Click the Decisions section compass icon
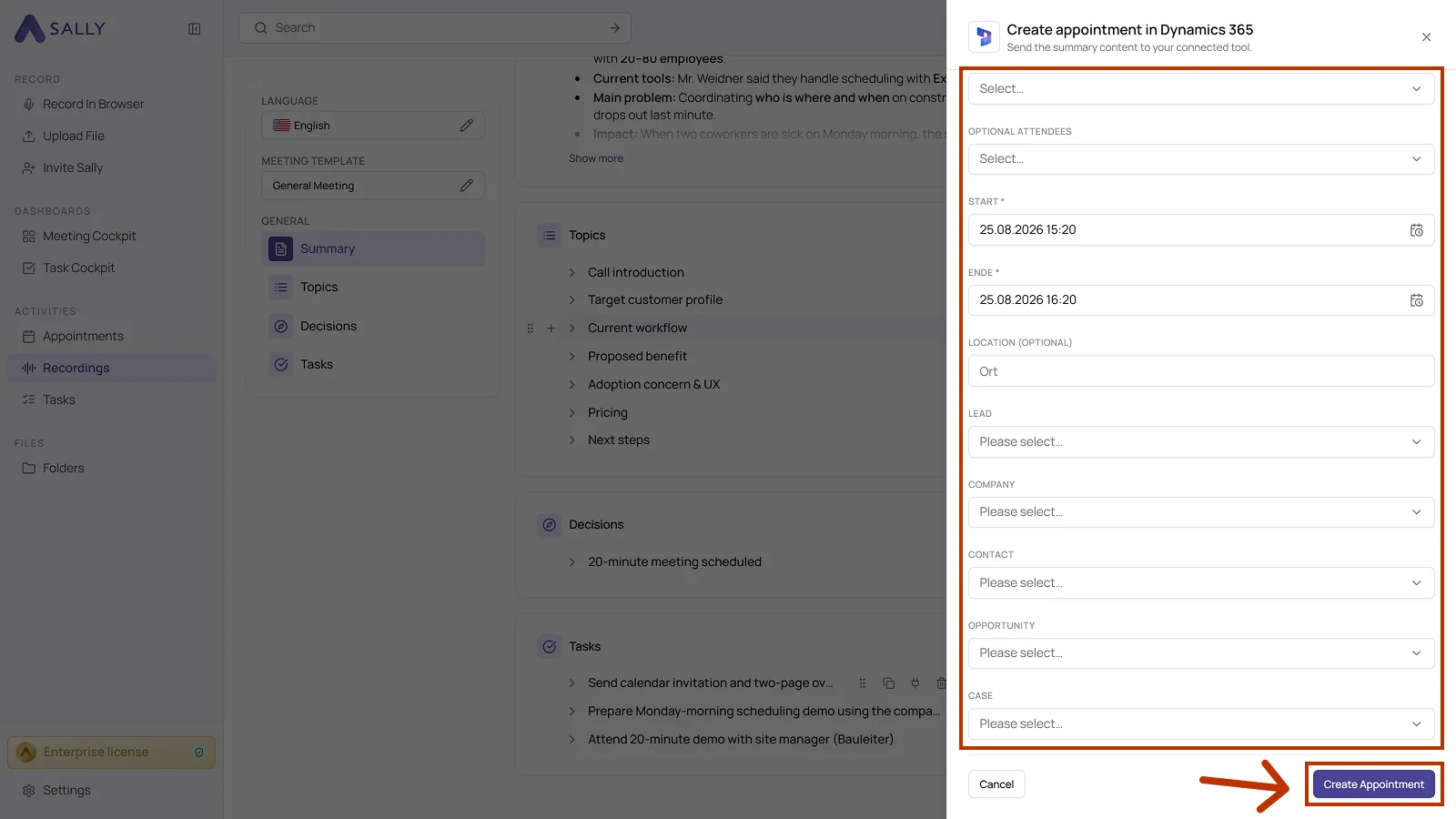Viewport: 1456px width, 819px height. [550, 525]
